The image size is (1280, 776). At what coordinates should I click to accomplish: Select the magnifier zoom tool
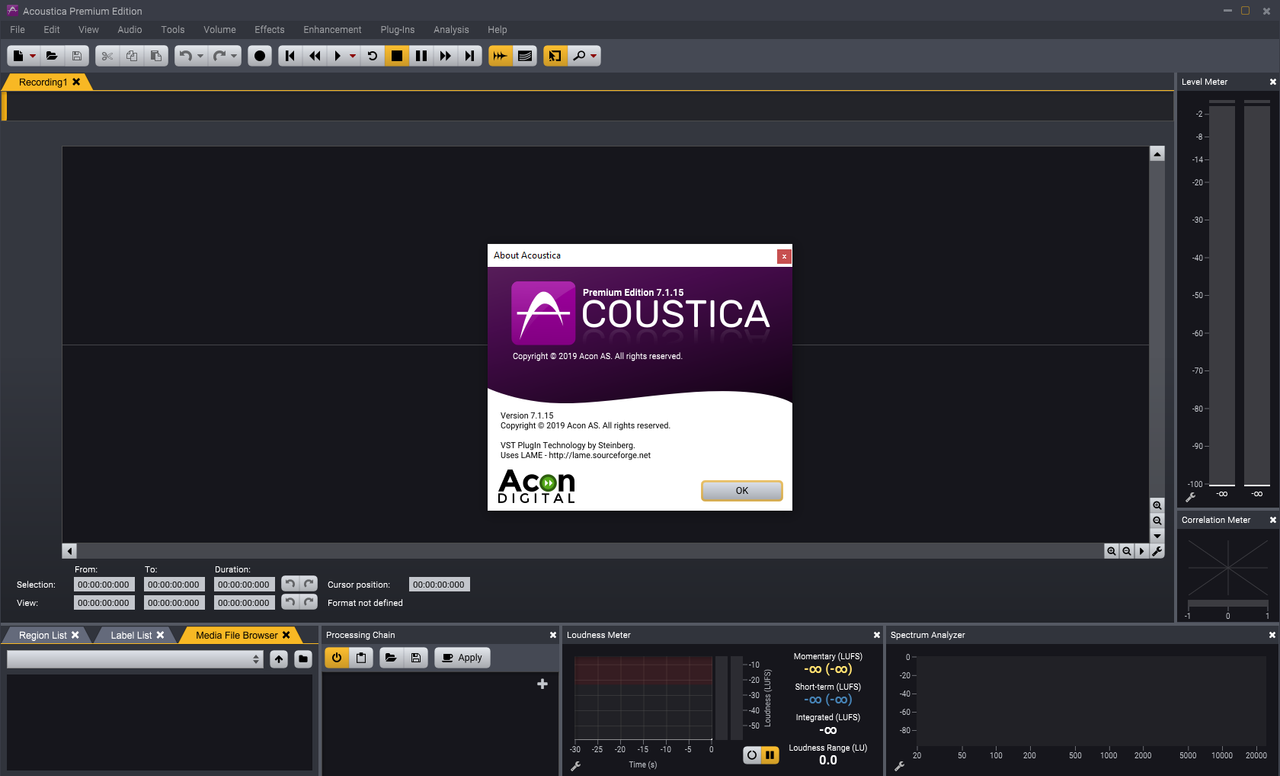click(x=579, y=56)
